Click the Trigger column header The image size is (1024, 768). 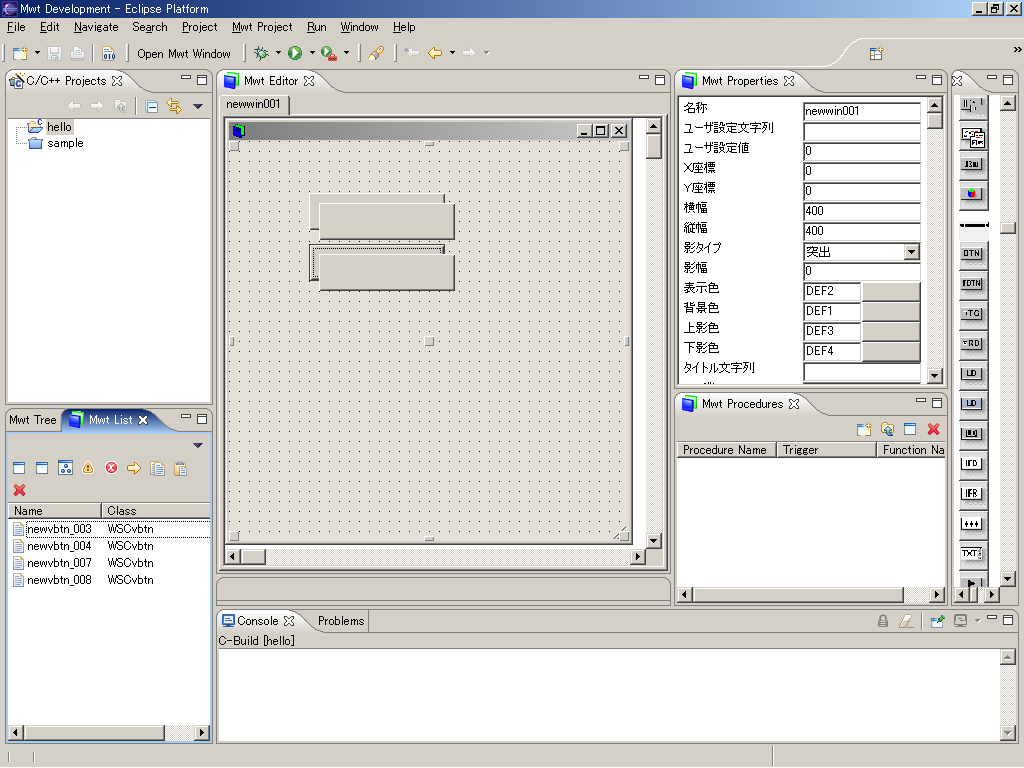coord(825,450)
